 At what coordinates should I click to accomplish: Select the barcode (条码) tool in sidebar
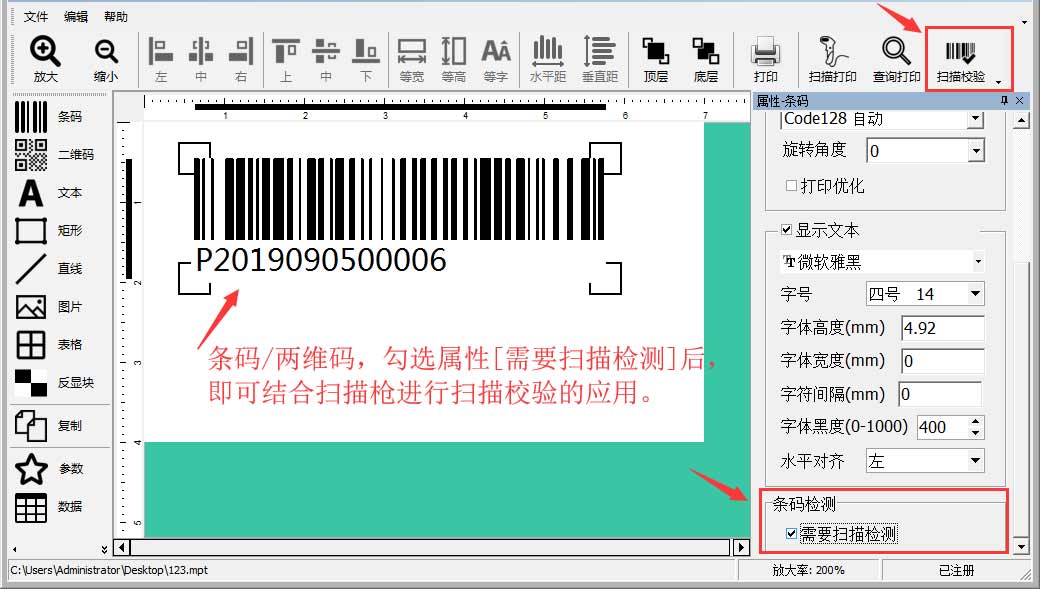pos(31,117)
